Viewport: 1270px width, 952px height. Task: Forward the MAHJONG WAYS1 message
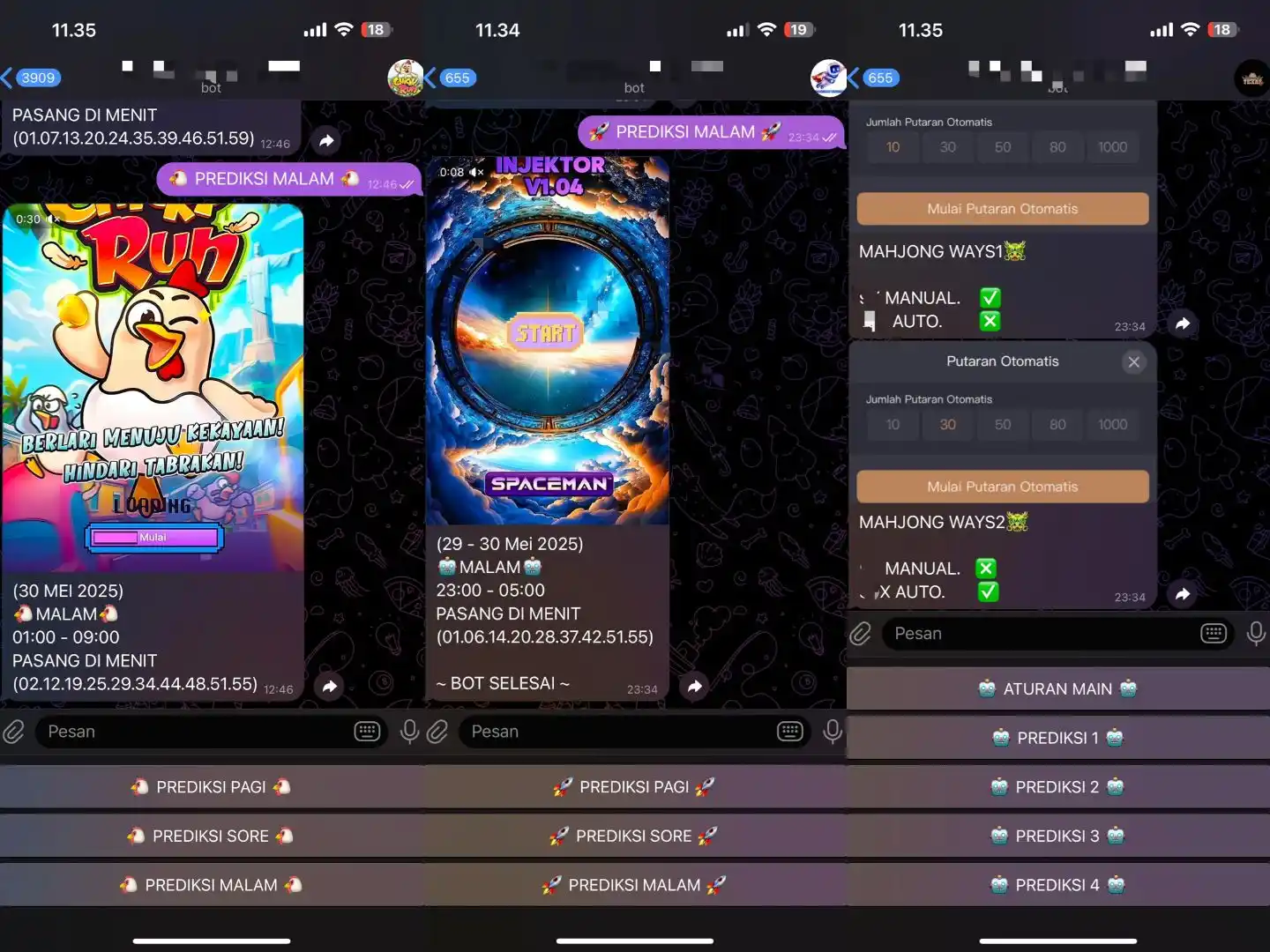coord(1183,324)
